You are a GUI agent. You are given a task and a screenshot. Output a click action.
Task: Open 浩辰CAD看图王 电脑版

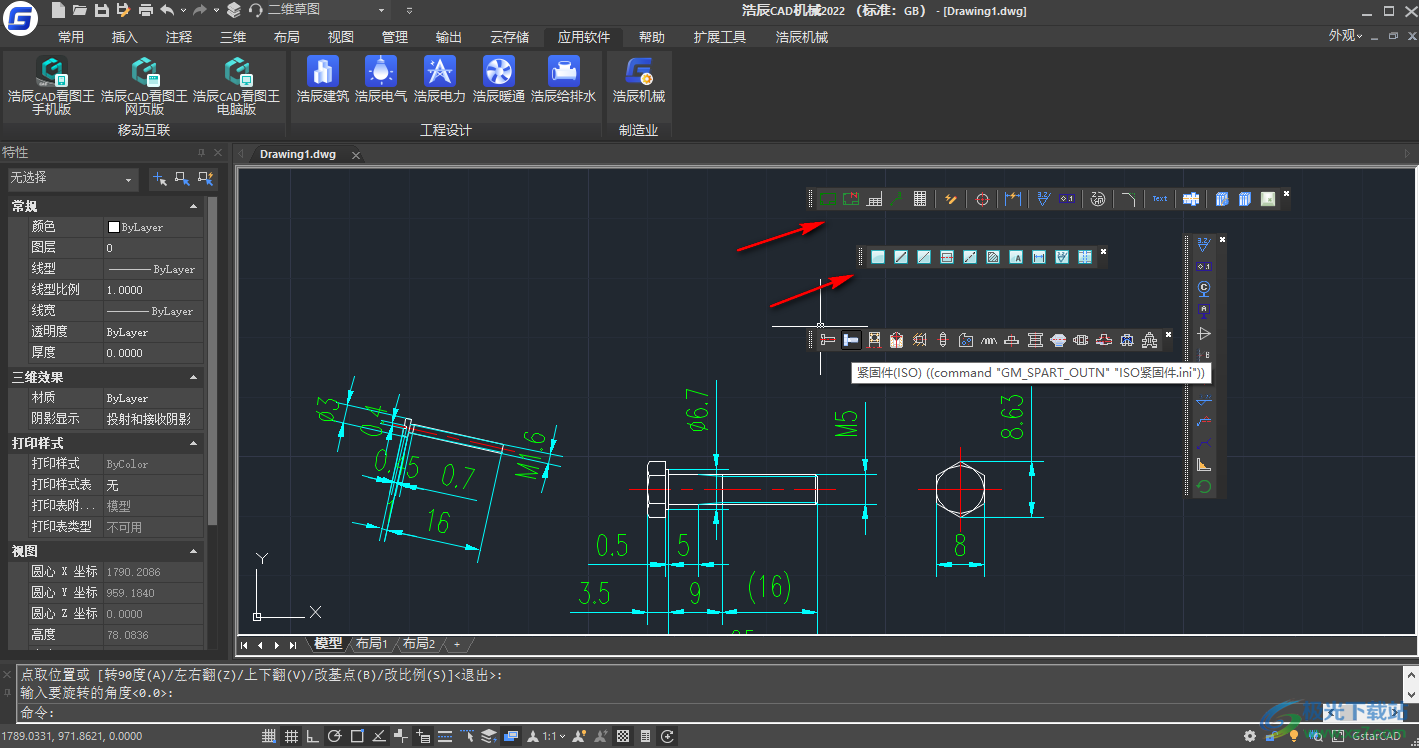coord(236,86)
